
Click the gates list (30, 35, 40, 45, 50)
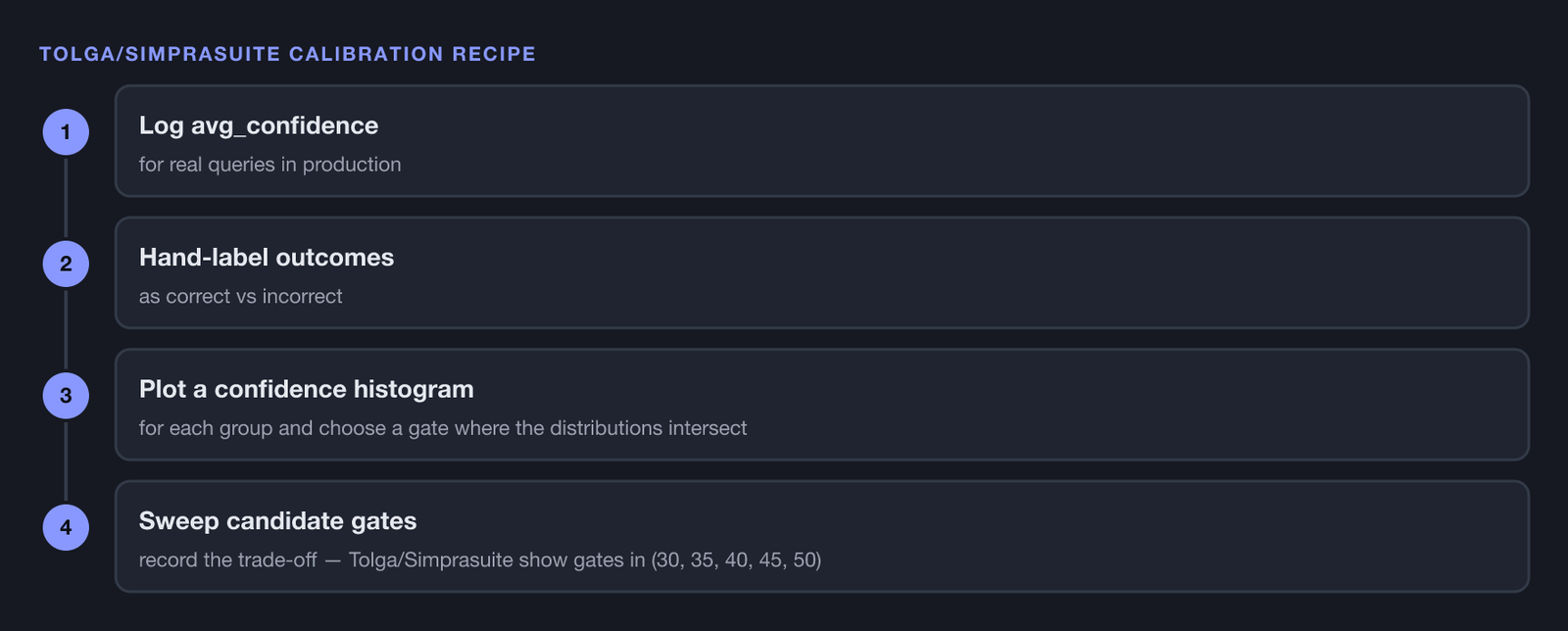point(736,559)
